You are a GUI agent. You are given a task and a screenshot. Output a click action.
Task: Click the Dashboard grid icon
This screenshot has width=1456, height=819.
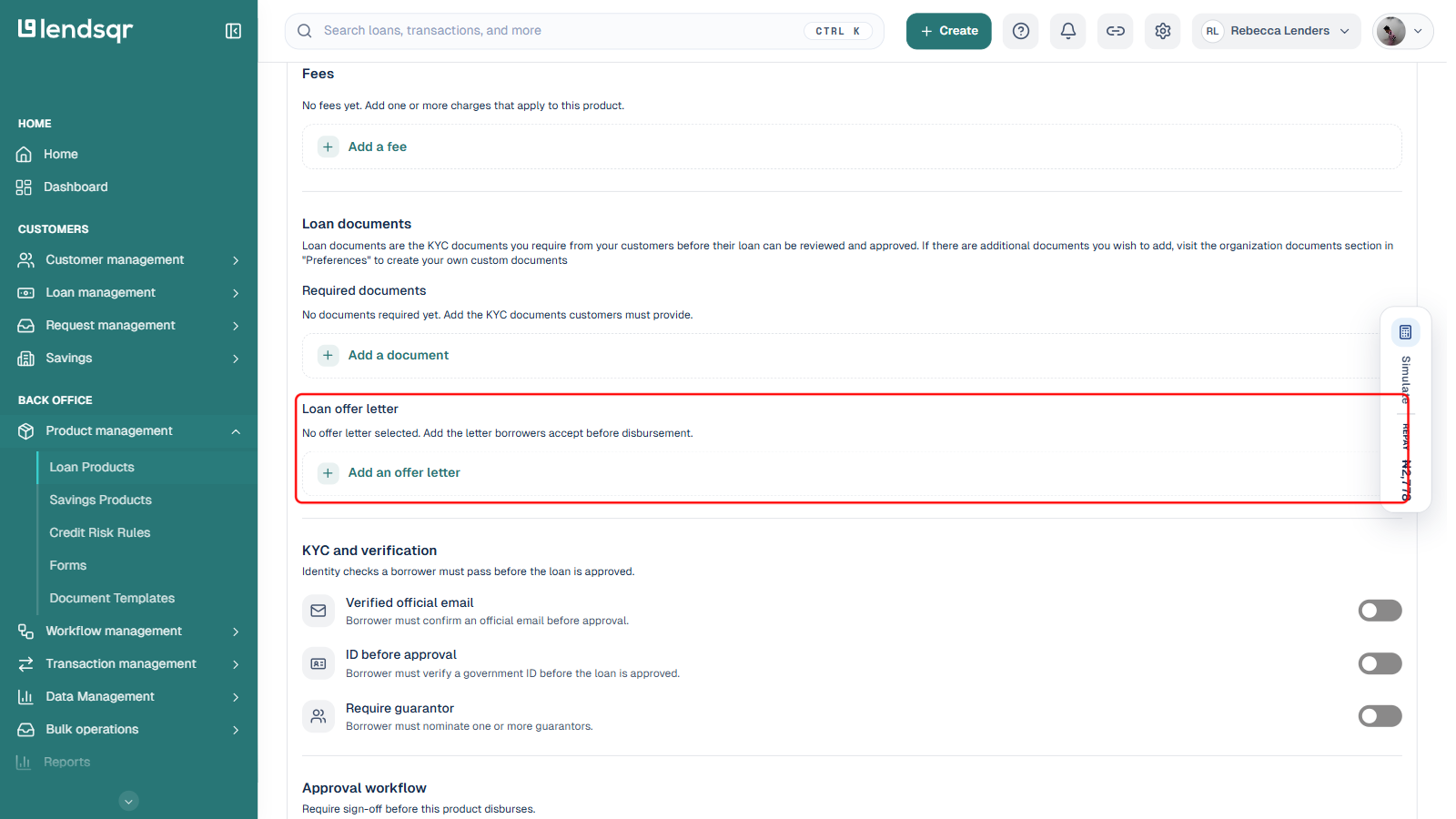pos(25,187)
